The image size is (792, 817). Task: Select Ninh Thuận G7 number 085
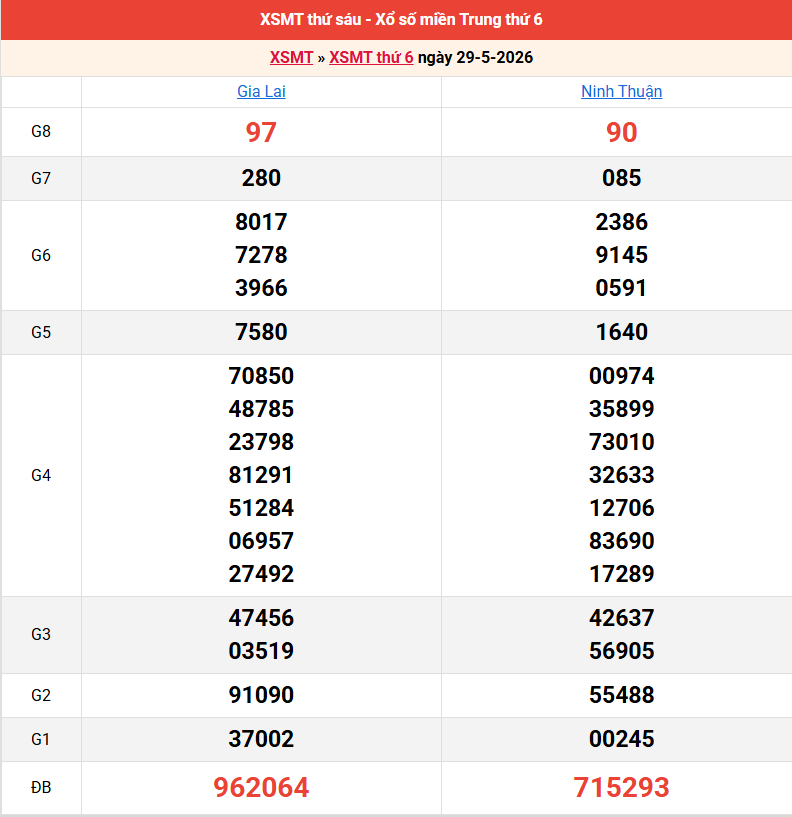[x=622, y=178]
